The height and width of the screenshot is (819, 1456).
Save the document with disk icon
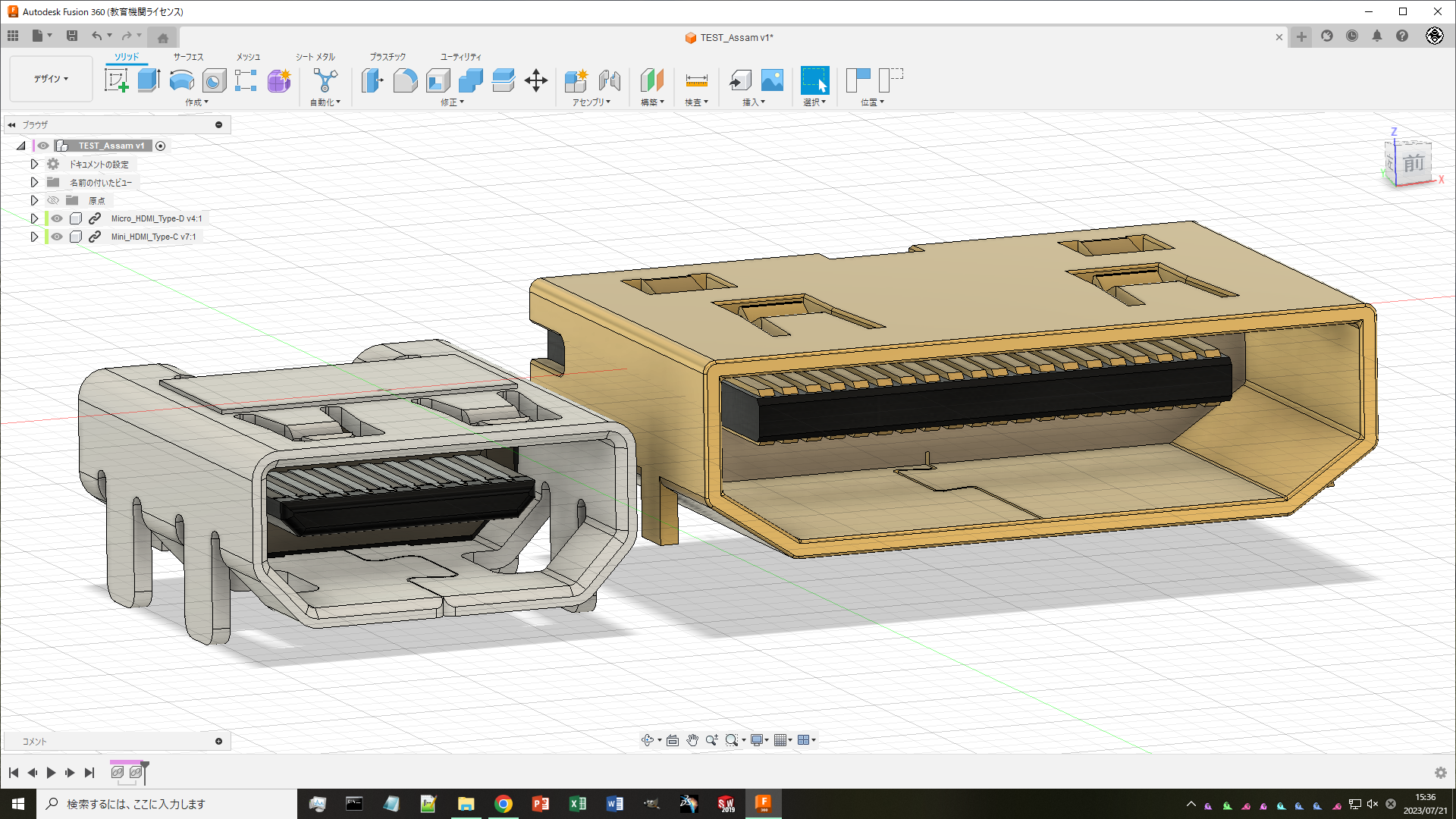72,36
